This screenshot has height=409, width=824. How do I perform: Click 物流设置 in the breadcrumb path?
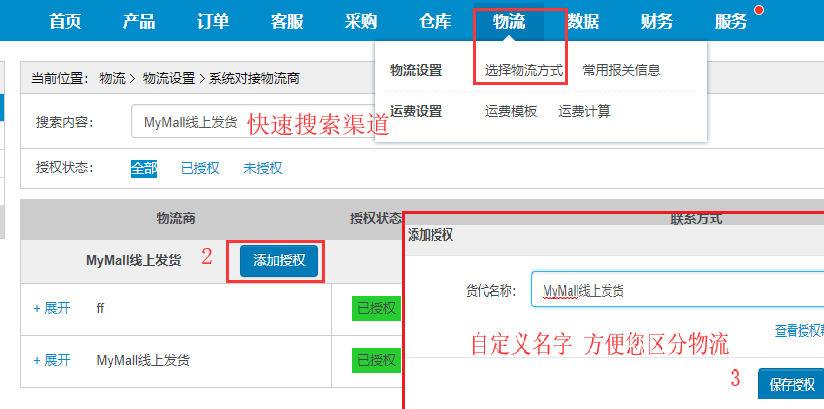169,79
